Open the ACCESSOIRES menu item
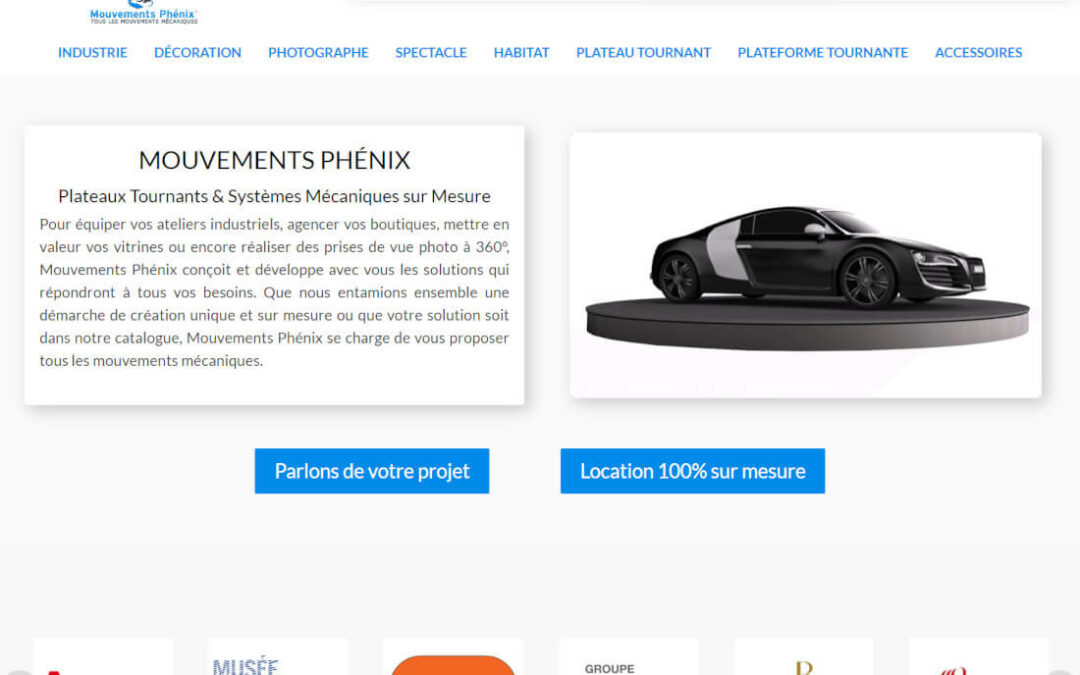This screenshot has width=1080, height=675. [x=978, y=52]
